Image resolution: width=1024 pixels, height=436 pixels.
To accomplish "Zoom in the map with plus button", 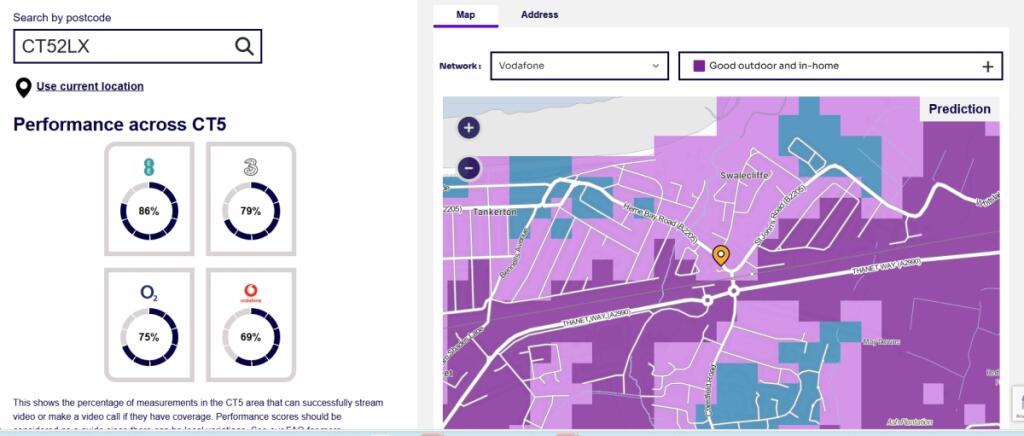I will click(469, 128).
